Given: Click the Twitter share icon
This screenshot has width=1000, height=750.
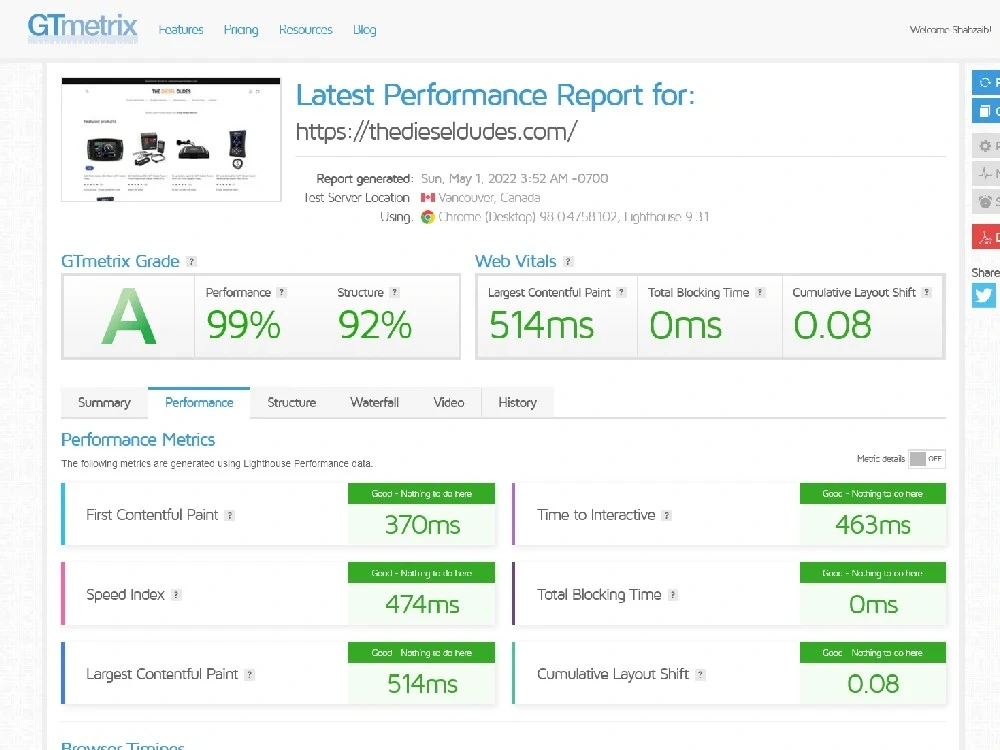Looking at the screenshot, I should (983, 295).
